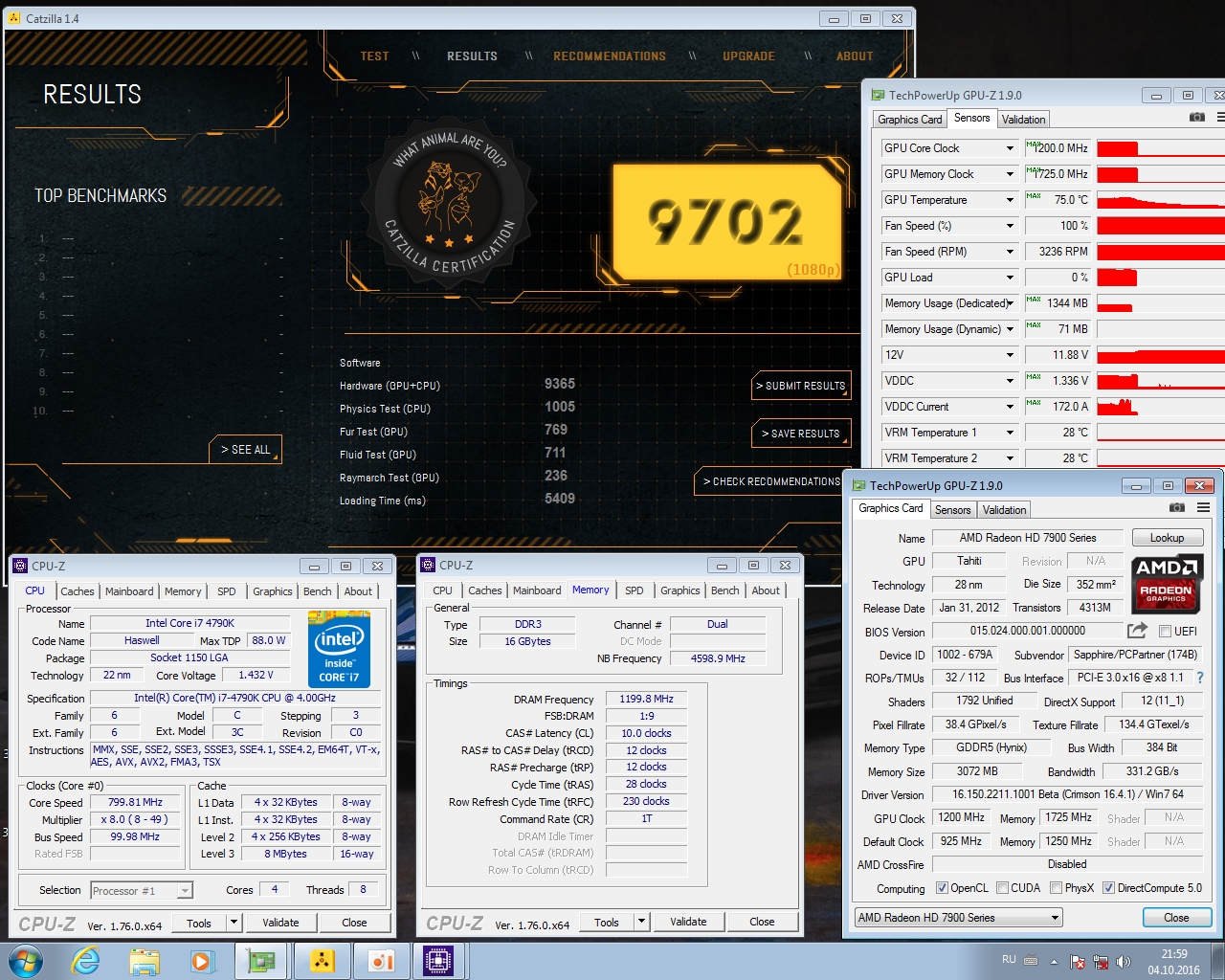Image resolution: width=1225 pixels, height=980 pixels.
Task: Switch to Validation tab in front GPU-Z window
Action: 1004,509
